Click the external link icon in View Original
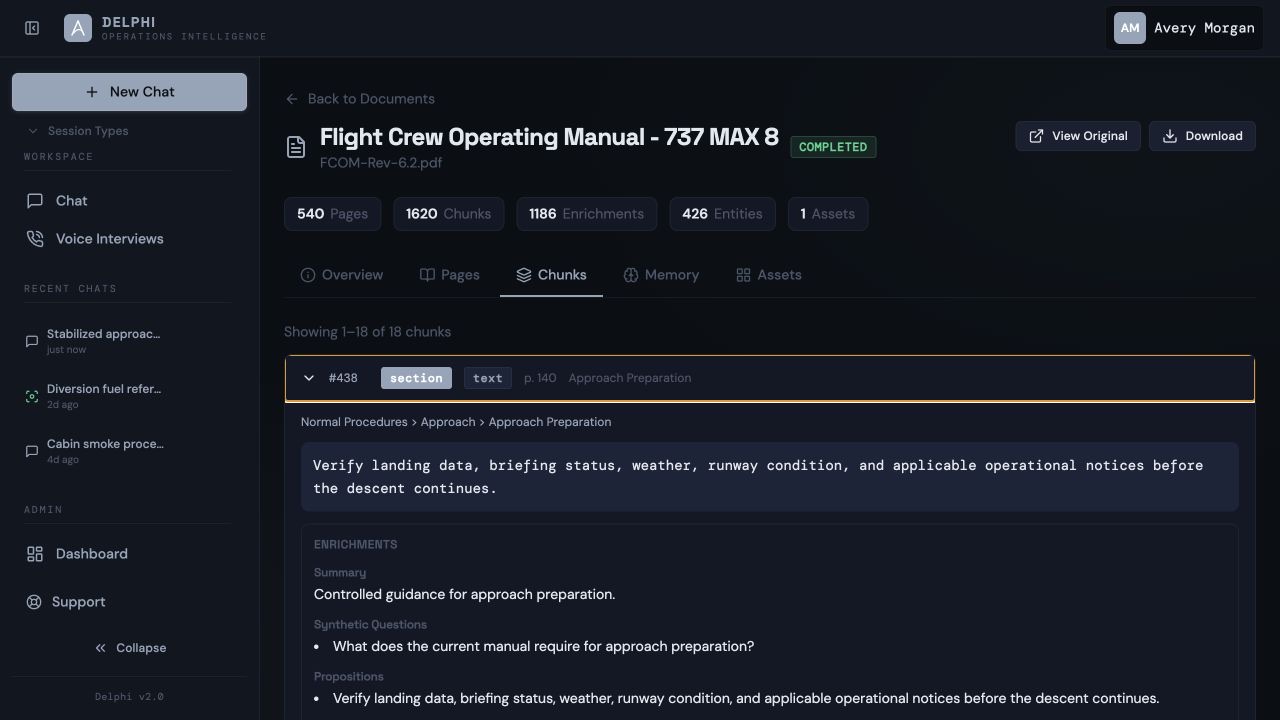The width and height of the screenshot is (1280, 720). pyautogui.click(x=1036, y=136)
